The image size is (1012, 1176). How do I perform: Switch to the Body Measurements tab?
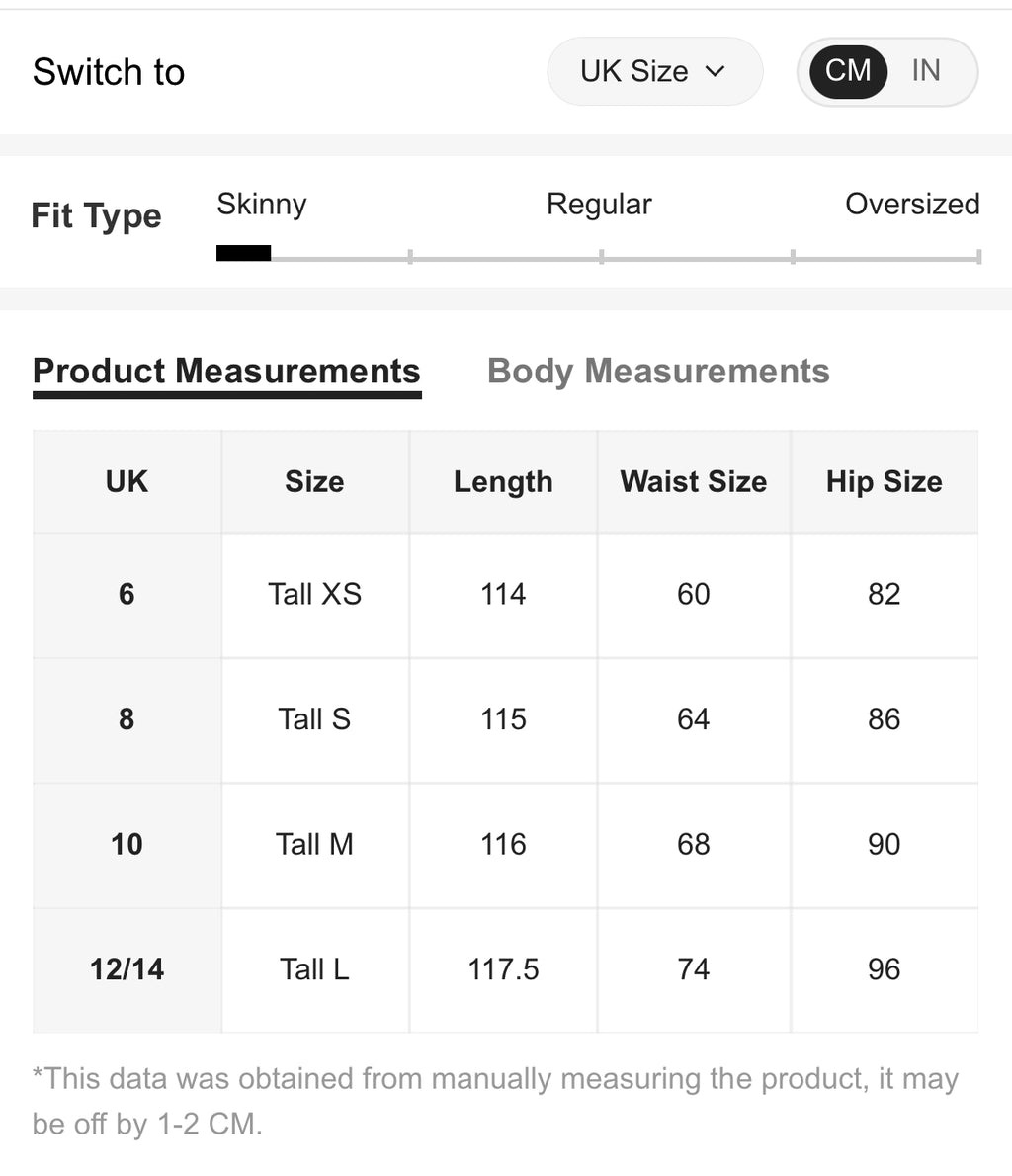coord(658,371)
